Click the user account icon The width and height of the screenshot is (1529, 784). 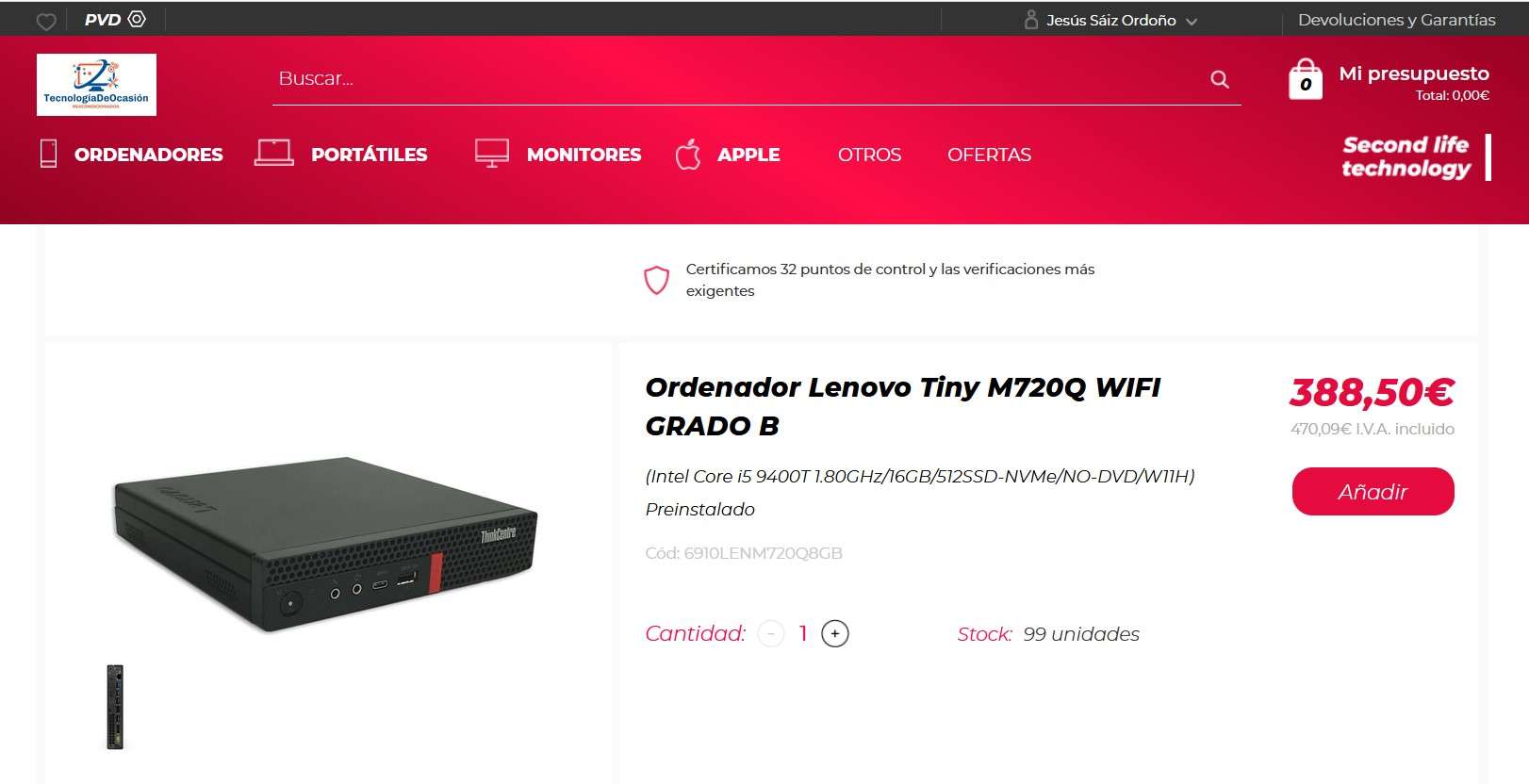(1030, 20)
